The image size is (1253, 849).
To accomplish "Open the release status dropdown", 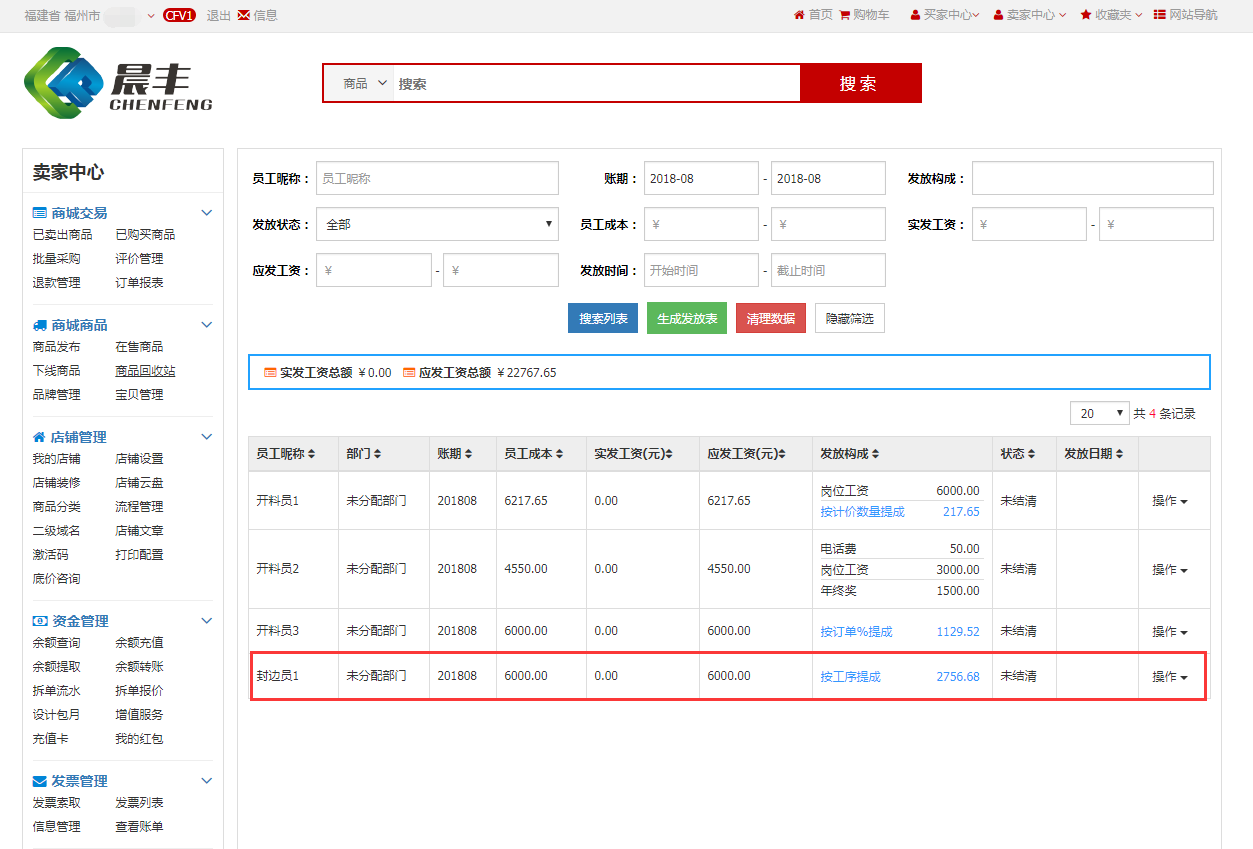I will 437,225.
